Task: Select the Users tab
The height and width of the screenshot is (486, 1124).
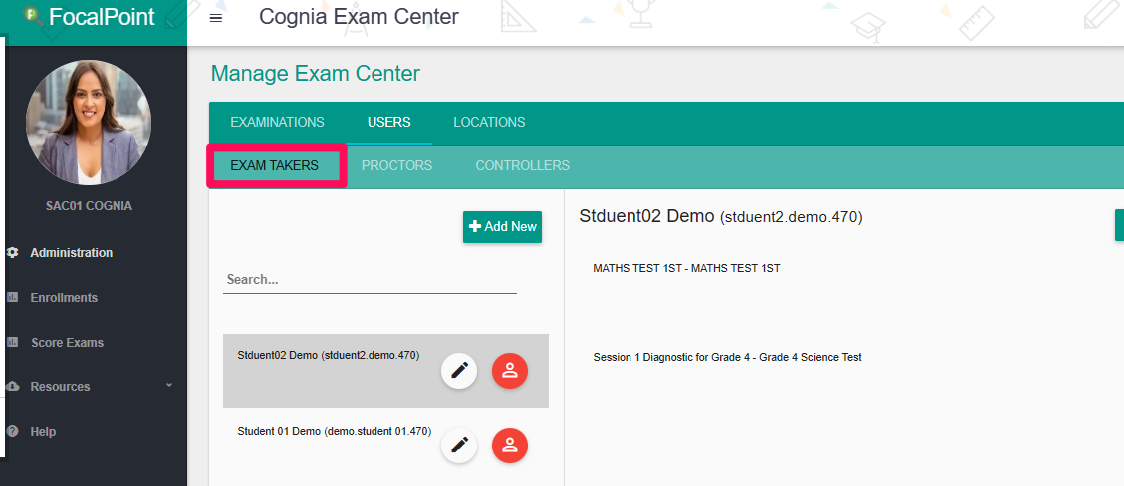Action: pyautogui.click(x=389, y=123)
